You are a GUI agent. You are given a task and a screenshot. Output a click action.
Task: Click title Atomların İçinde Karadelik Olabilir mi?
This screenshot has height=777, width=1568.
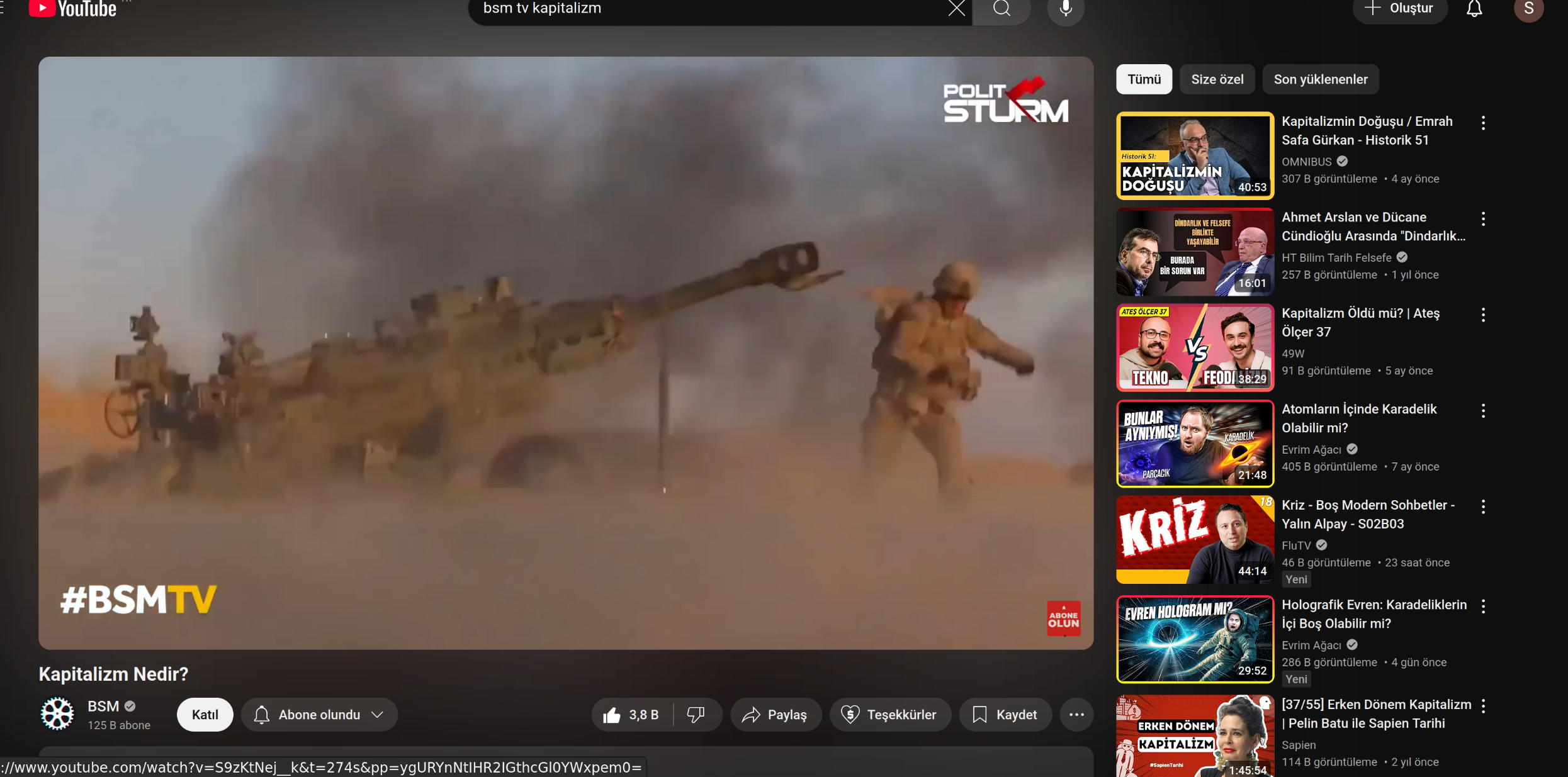[1359, 418]
